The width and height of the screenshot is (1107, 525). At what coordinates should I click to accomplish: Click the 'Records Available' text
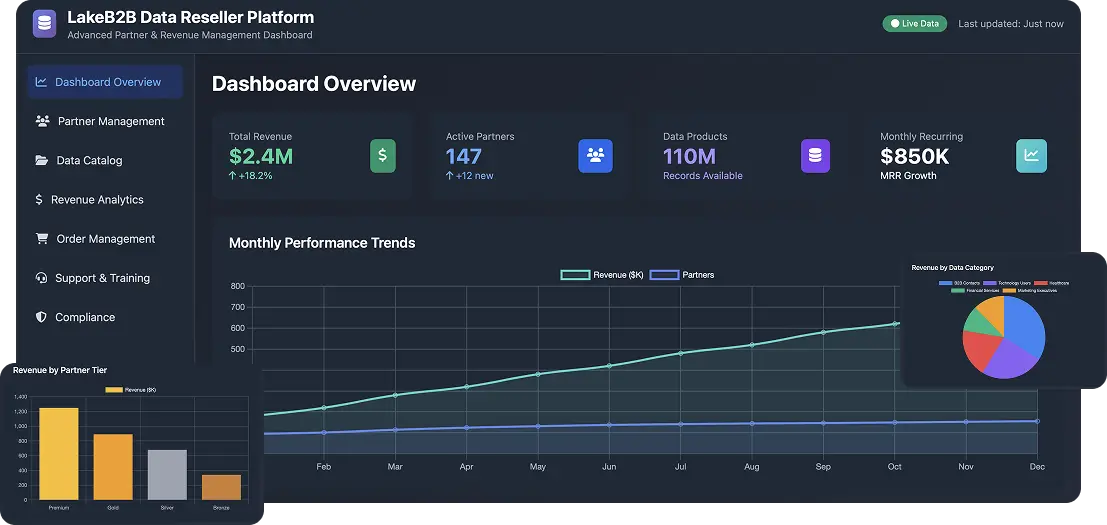[702, 176]
